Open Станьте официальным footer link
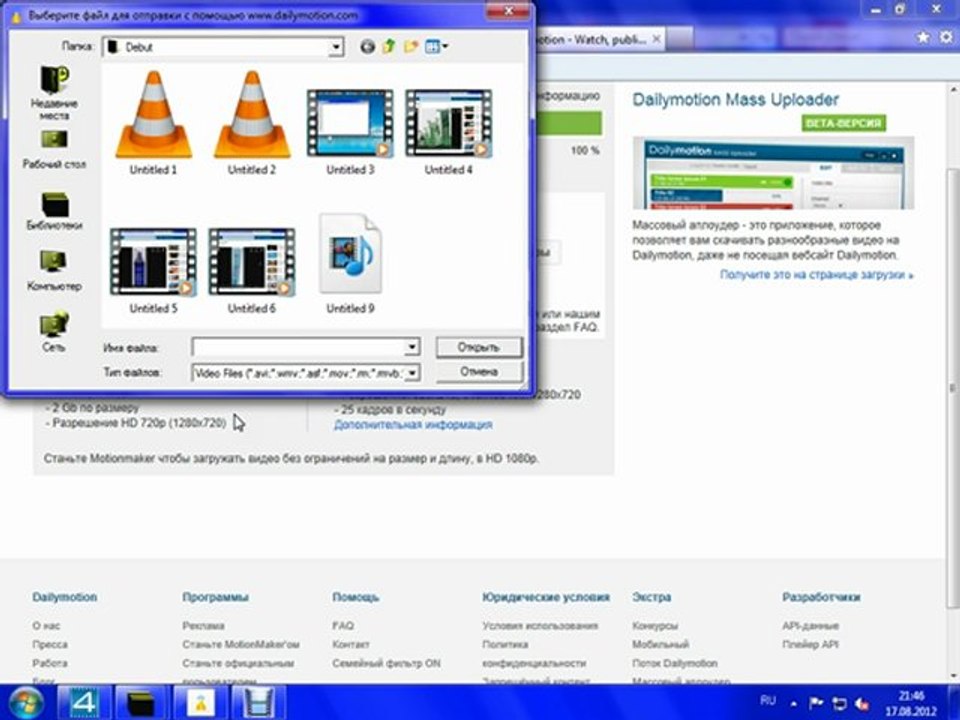This screenshot has width=960, height=720. [238, 663]
